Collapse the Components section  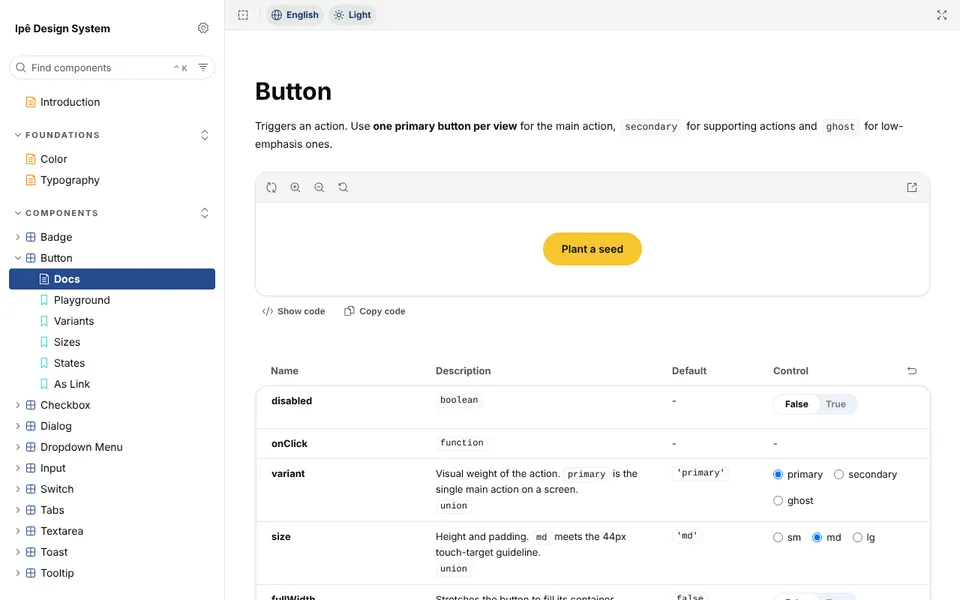(x=56, y=213)
